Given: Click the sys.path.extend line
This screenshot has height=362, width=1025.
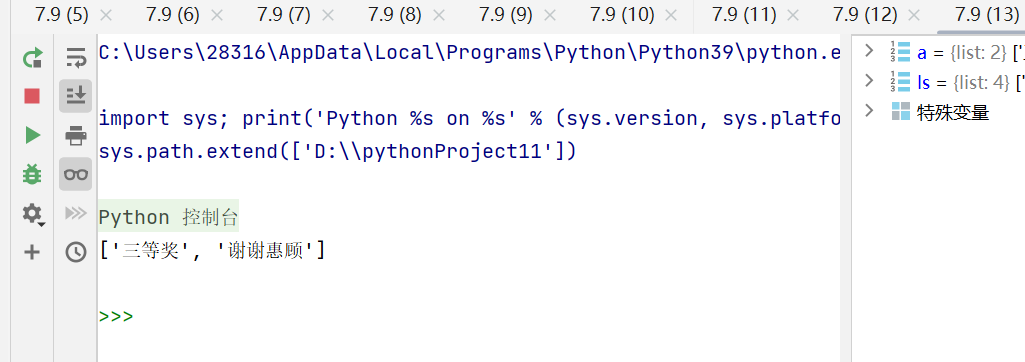Looking at the screenshot, I should [337, 152].
